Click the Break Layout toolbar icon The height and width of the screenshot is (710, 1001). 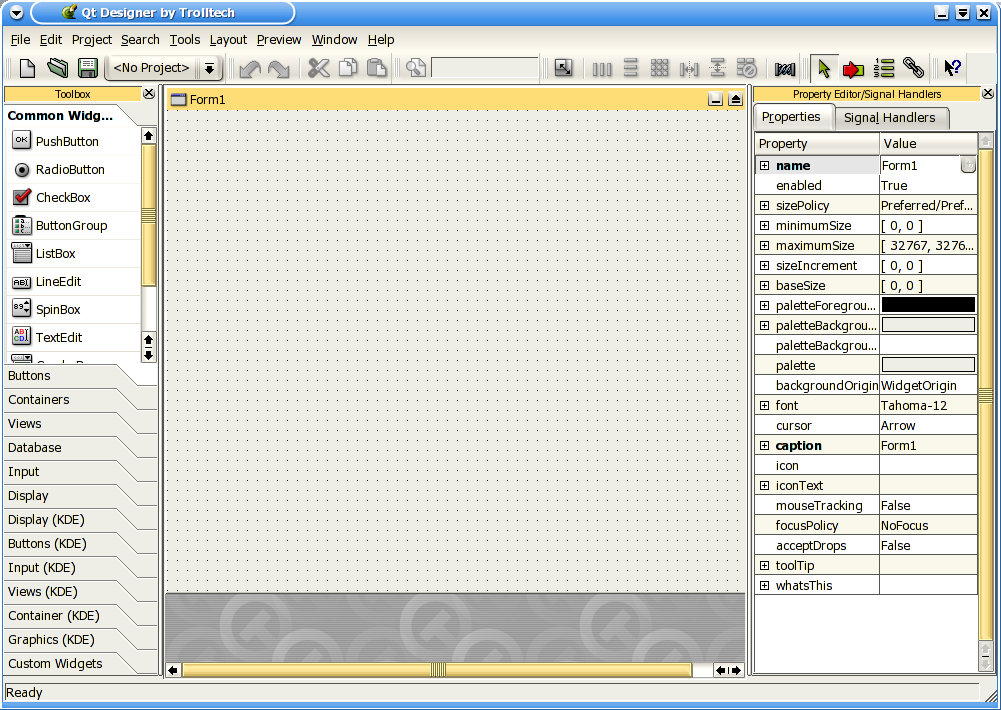click(746, 68)
